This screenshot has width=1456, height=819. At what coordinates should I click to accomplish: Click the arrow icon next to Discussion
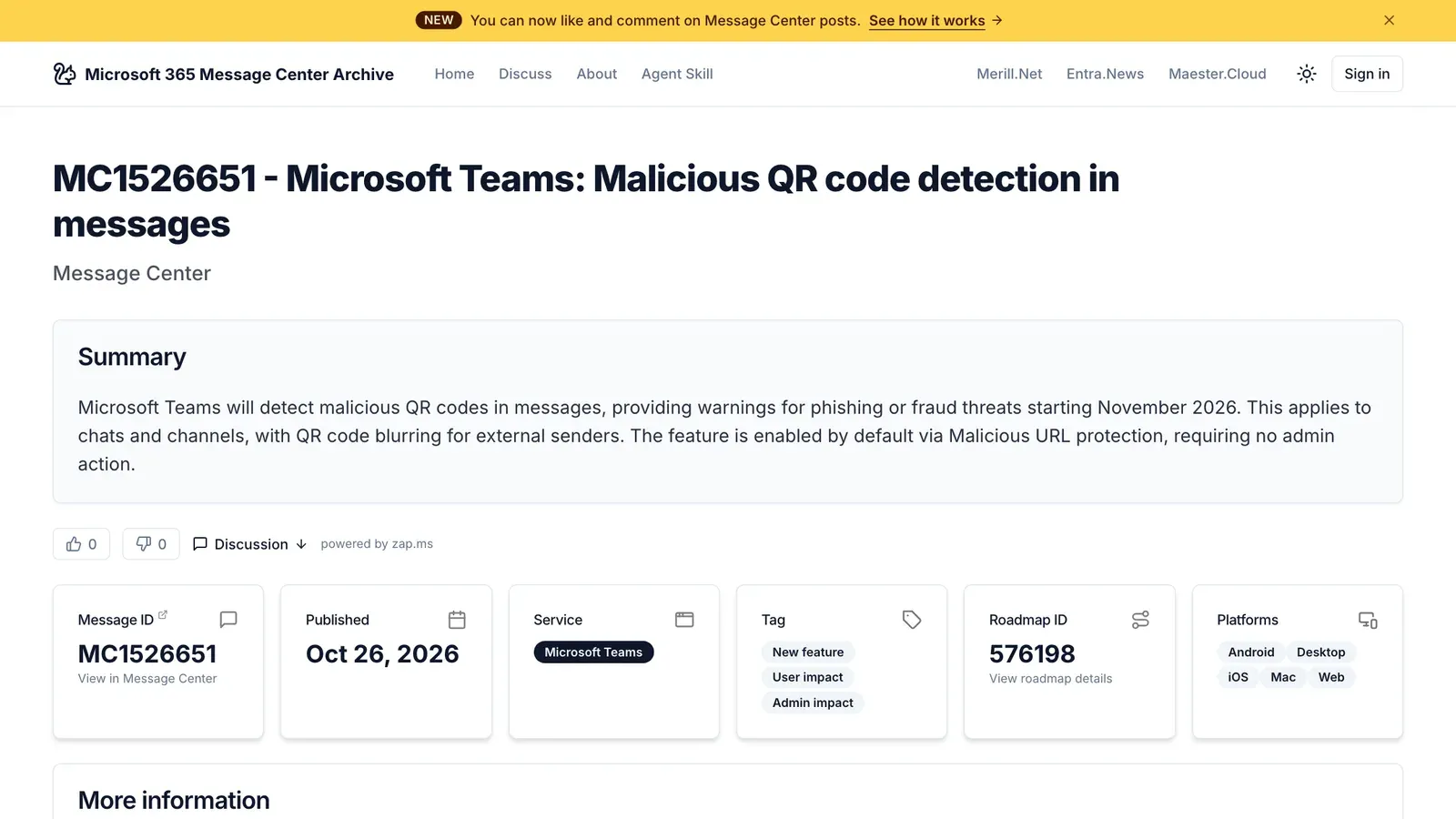[x=301, y=544]
